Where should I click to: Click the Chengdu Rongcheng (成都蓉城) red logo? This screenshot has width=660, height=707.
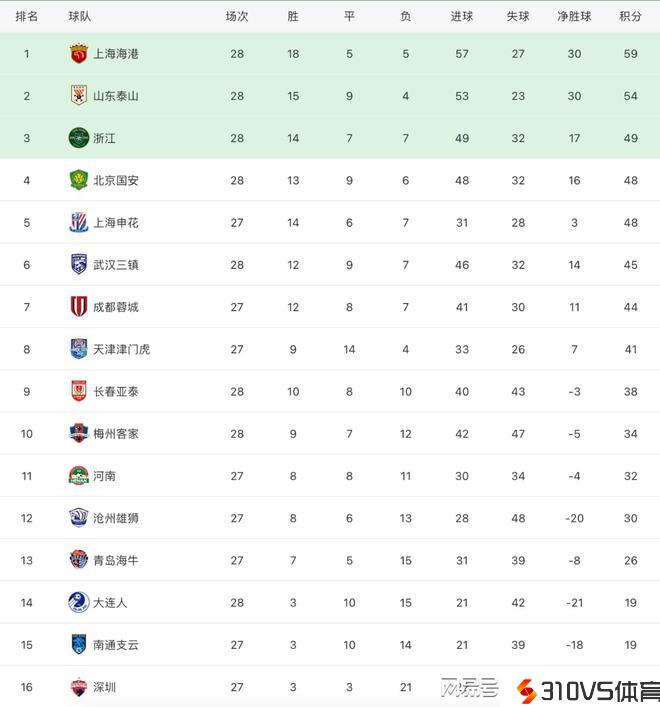coord(79,307)
